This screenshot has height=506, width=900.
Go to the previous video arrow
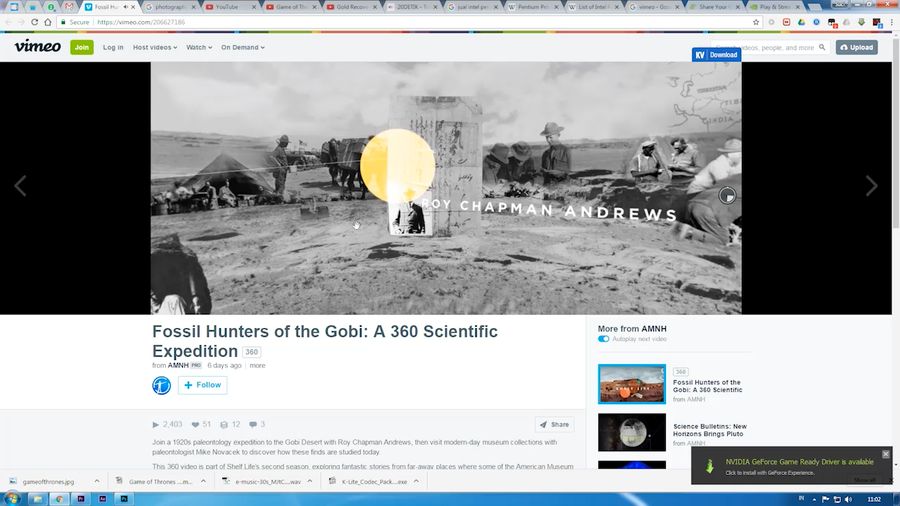click(20, 186)
